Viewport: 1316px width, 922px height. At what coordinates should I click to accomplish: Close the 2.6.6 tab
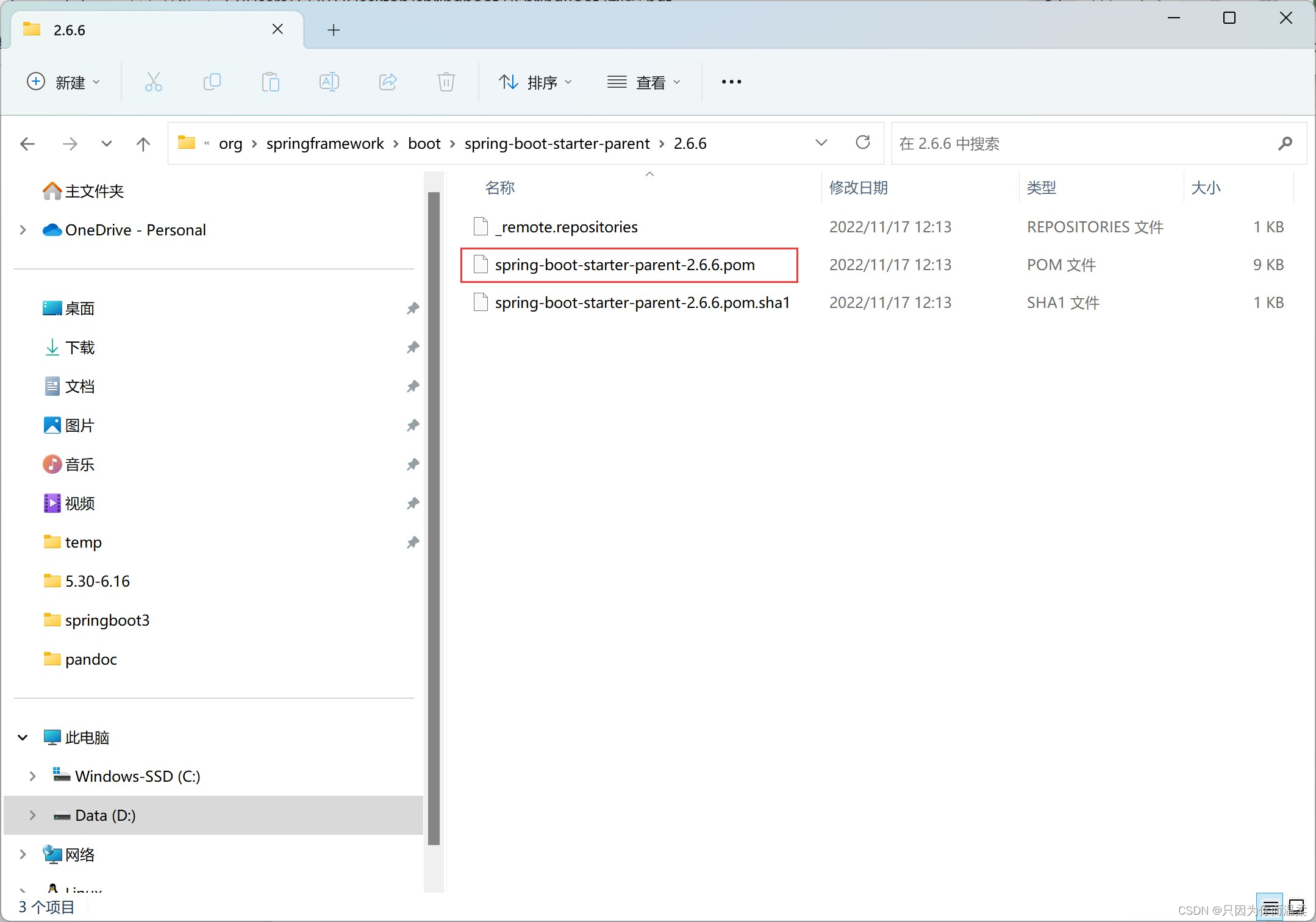(277, 29)
